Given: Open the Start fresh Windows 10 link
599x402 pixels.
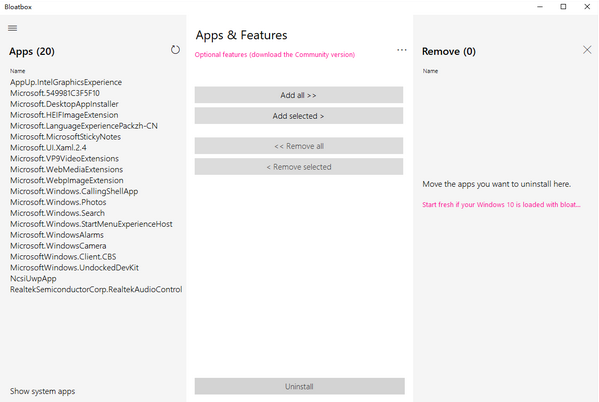Looking at the screenshot, I should point(501,205).
